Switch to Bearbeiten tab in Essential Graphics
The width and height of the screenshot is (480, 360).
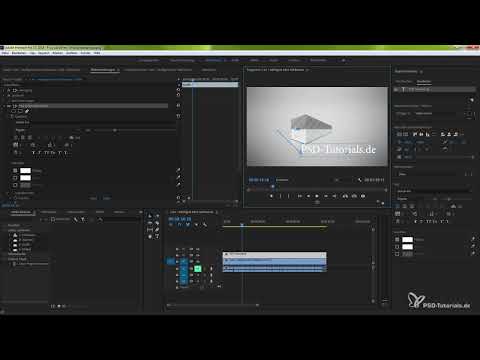424,81
